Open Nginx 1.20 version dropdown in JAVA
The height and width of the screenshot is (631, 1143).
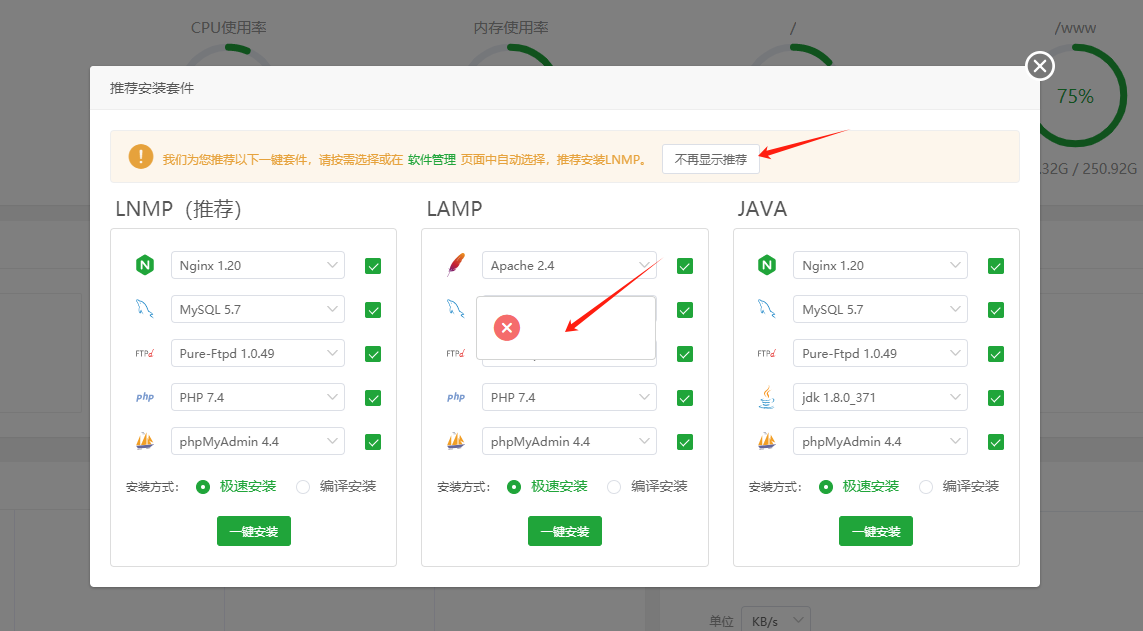click(881, 265)
